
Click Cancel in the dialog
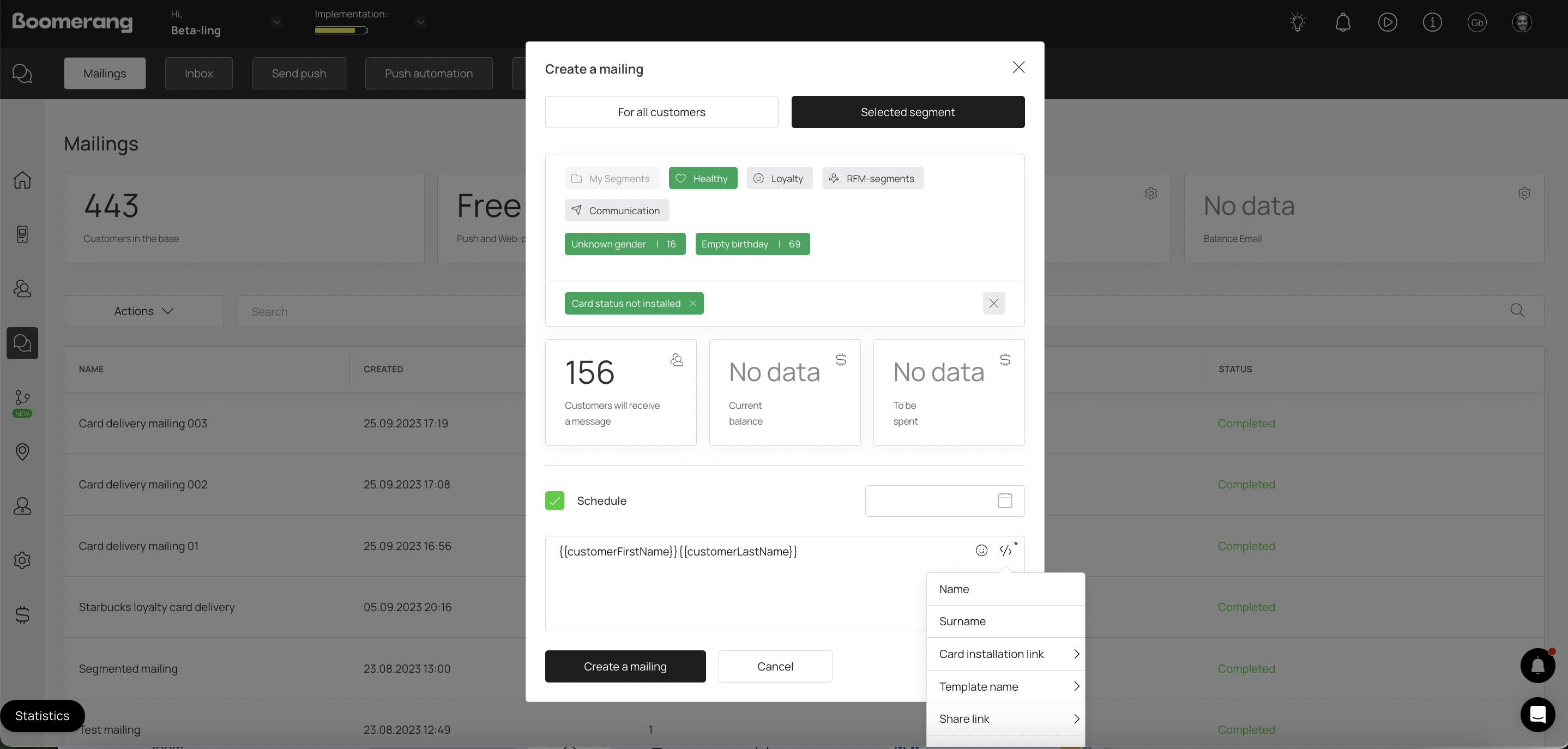(775, 666)
